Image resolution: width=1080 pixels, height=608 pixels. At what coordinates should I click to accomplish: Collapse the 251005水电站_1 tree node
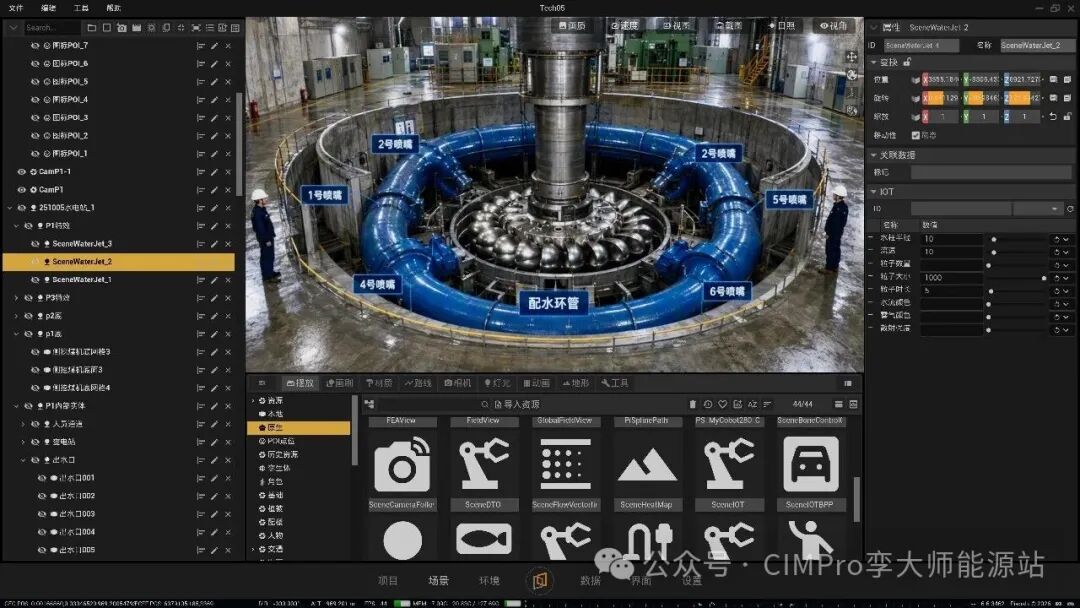tap(10, 207)
